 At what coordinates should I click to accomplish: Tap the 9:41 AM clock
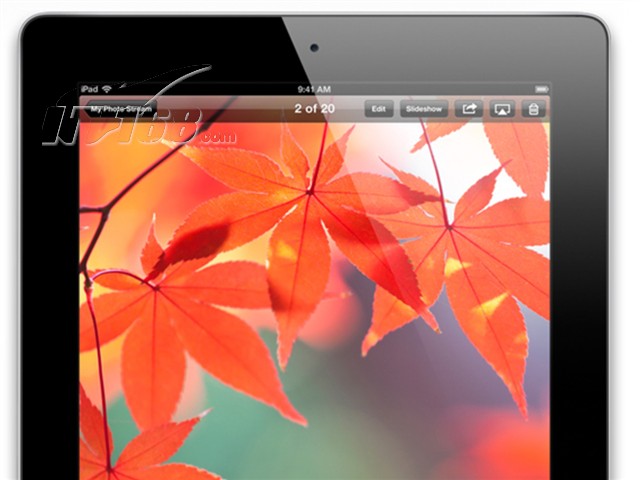click(314, 89)
